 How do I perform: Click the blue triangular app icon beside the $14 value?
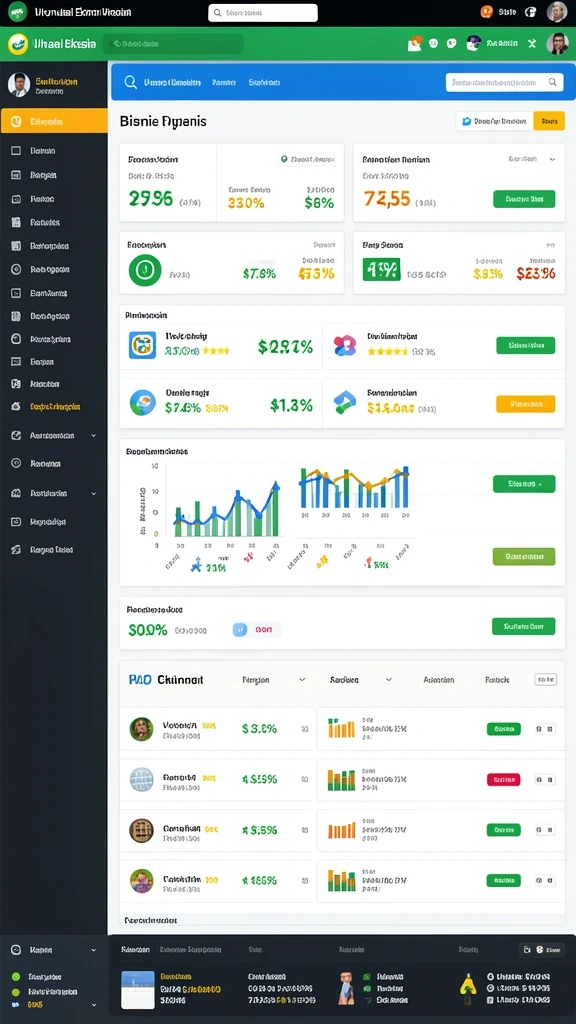pyautogui.click(x=345, y=402)
